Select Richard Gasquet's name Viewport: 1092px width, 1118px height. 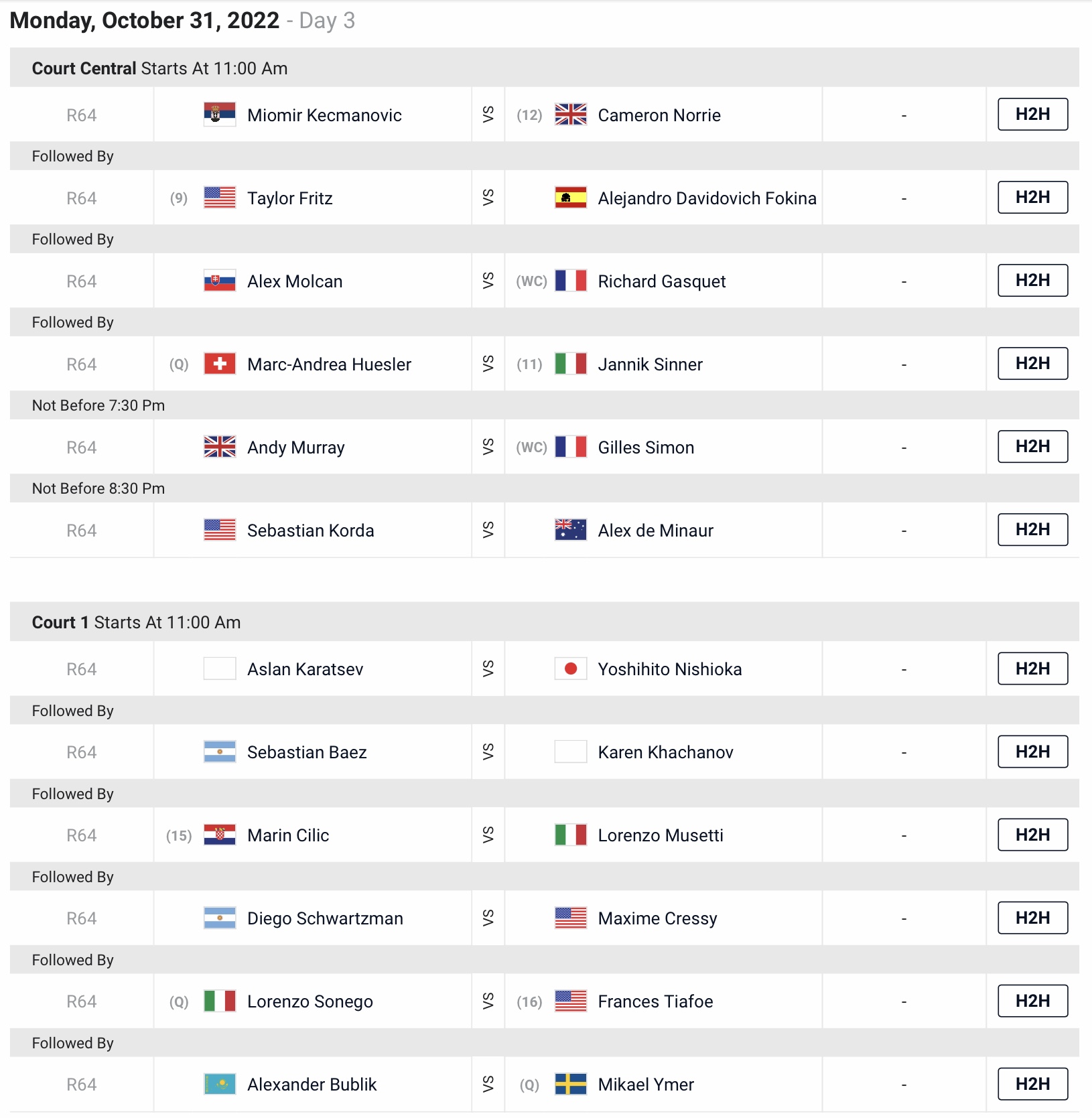661,281
